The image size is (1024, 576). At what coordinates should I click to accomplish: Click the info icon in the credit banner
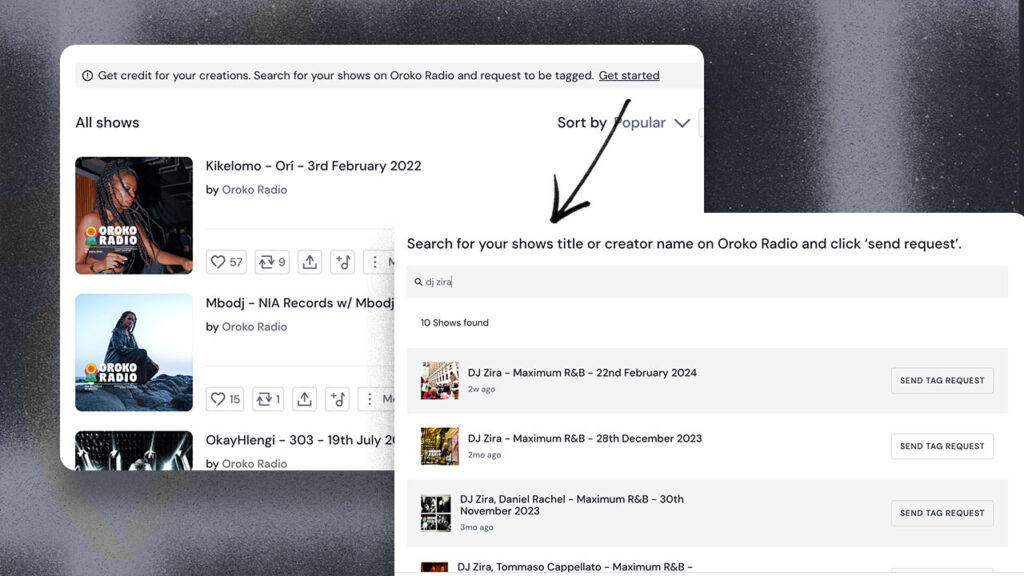(88, 76)
